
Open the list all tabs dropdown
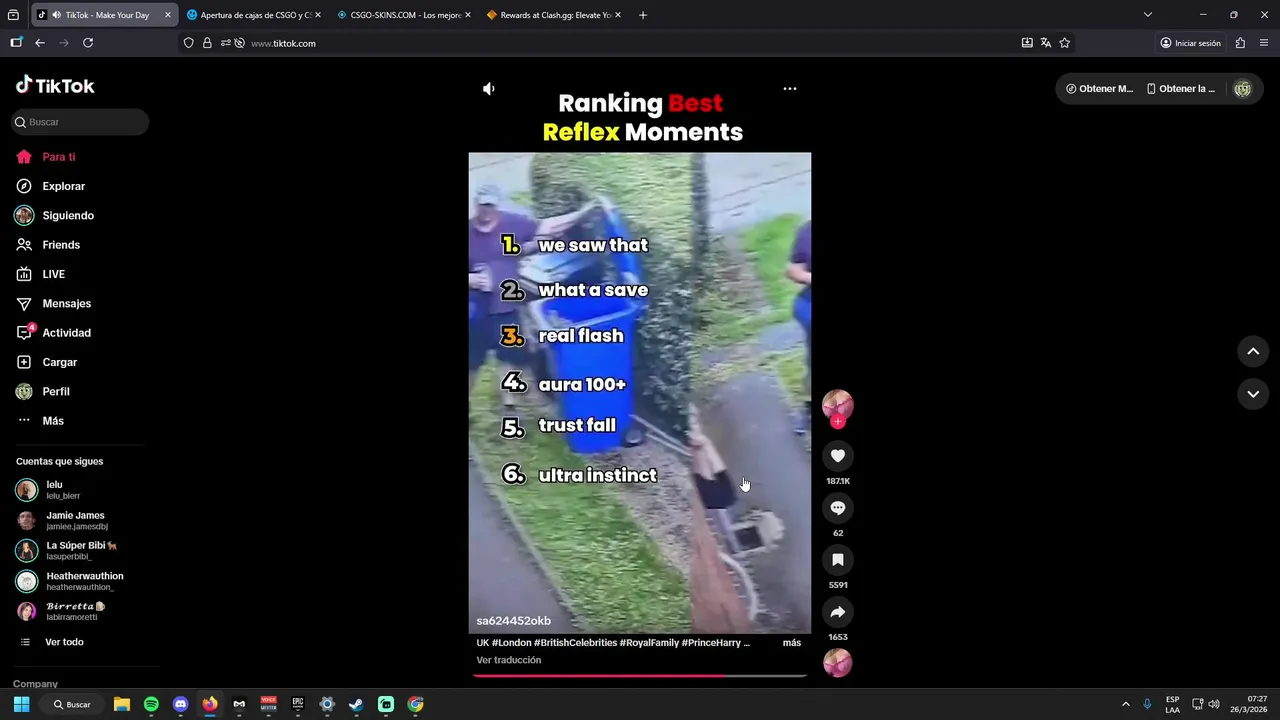1148,15
